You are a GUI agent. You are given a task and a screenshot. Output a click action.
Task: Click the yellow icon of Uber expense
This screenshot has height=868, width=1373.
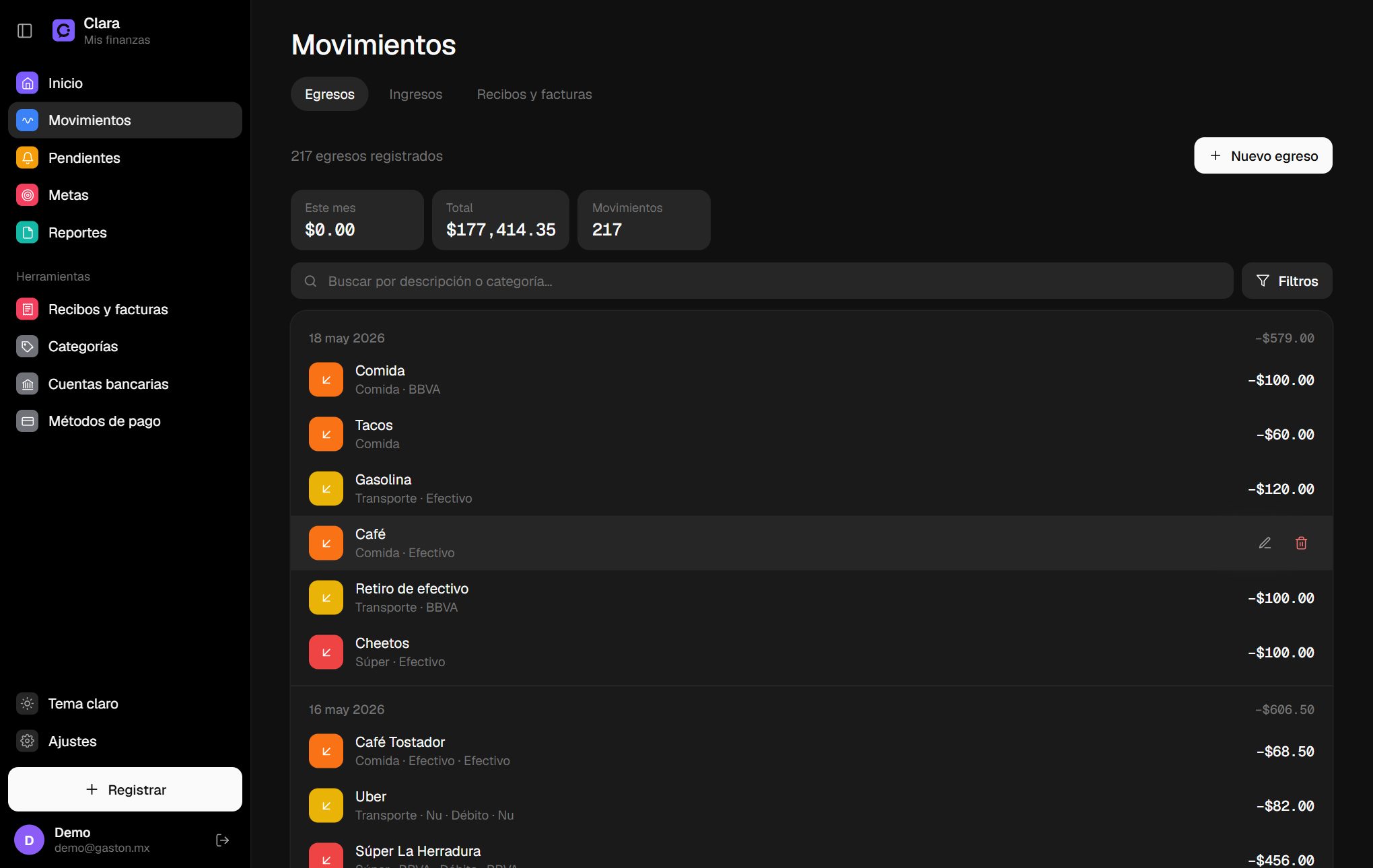tap(326, 806)
